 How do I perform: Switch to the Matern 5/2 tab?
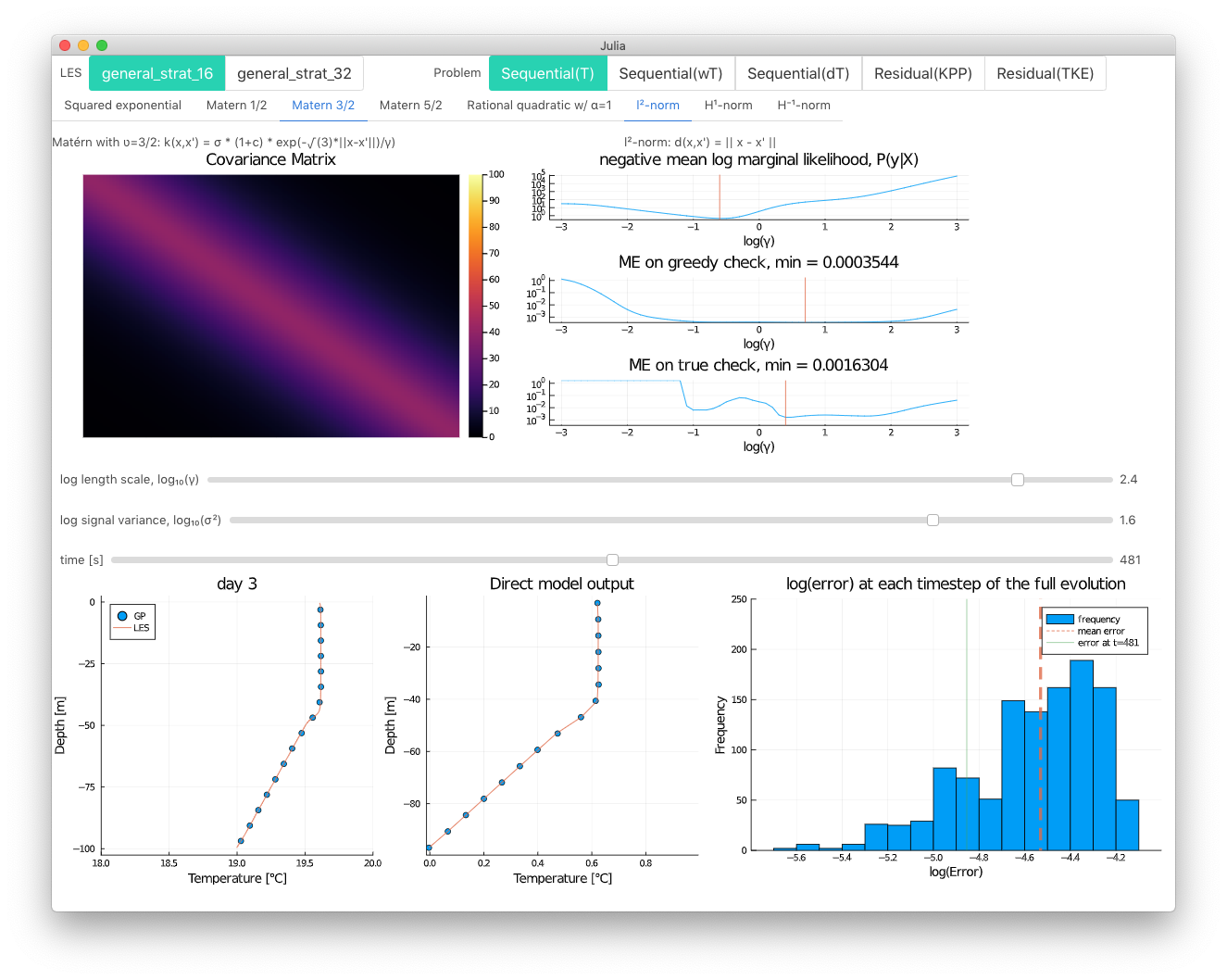coord(411,106)
